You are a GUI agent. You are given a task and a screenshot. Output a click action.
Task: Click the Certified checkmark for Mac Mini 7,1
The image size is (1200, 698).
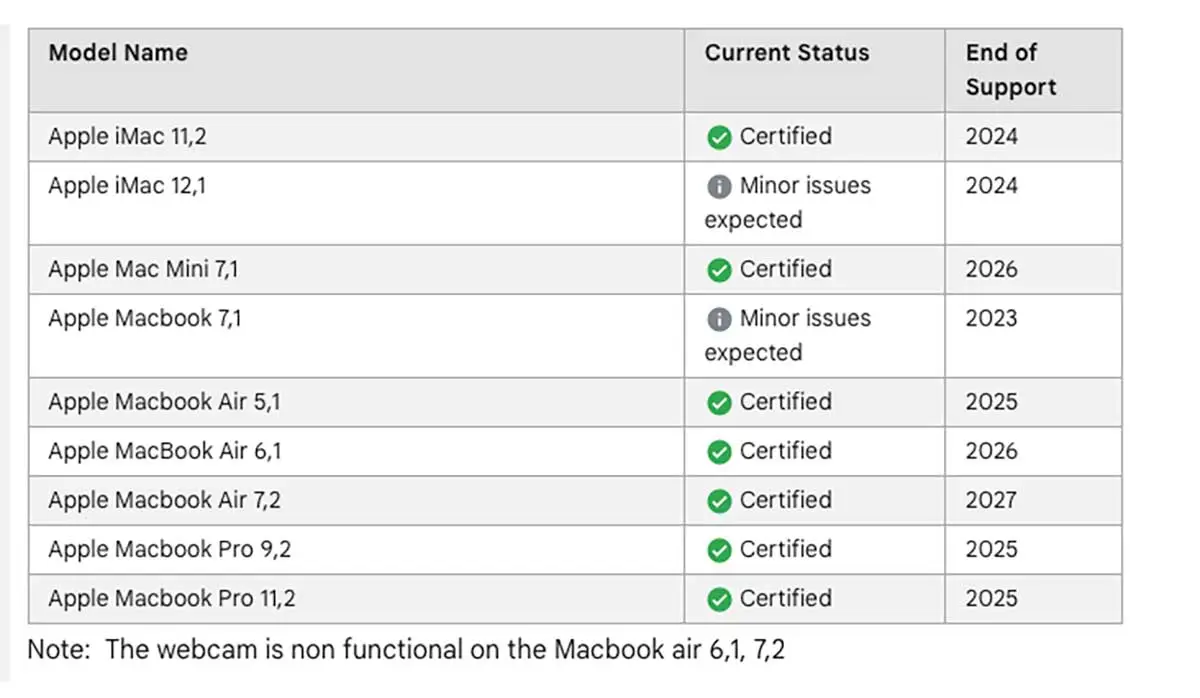pos(718,270)
